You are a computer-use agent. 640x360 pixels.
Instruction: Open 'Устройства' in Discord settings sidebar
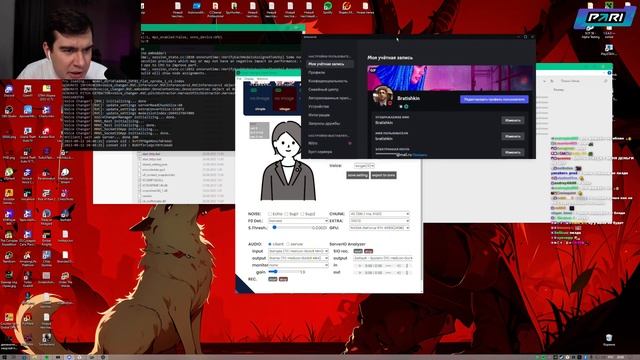point(318,107)
